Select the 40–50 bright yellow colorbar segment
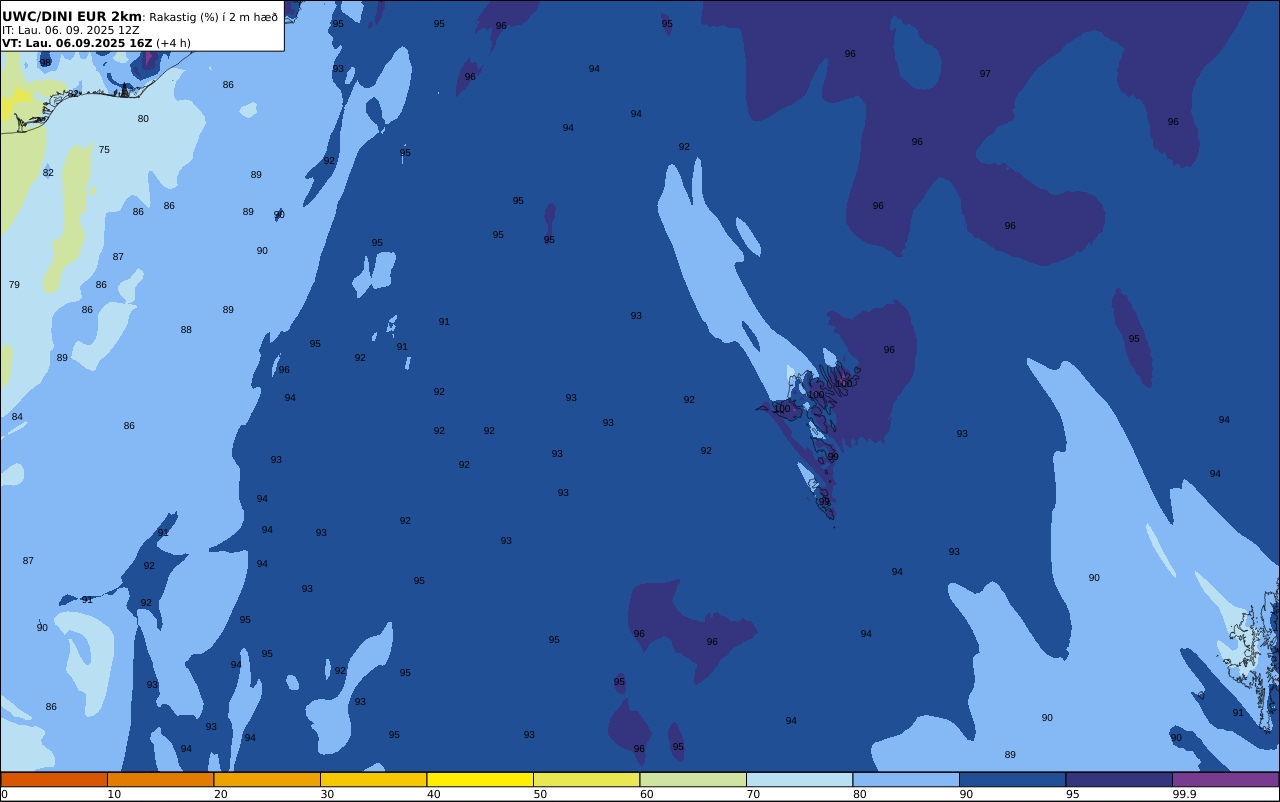The height and width of the screenshot is (802, 1280). tap(480, 779)
